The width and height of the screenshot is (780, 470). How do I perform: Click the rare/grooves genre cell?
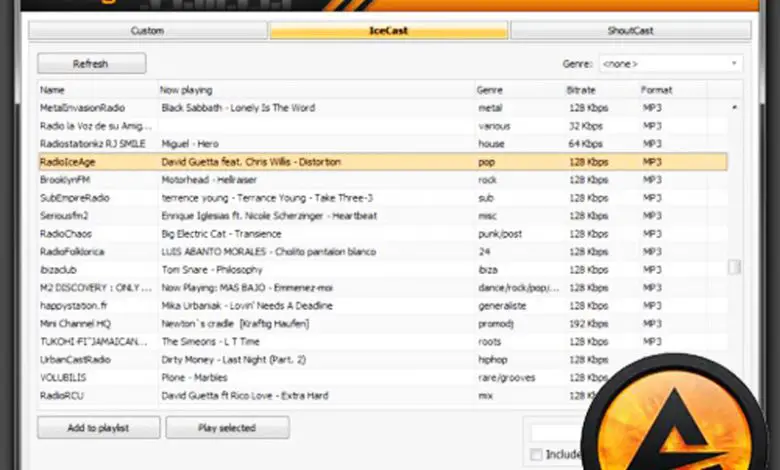click(507, 377)
